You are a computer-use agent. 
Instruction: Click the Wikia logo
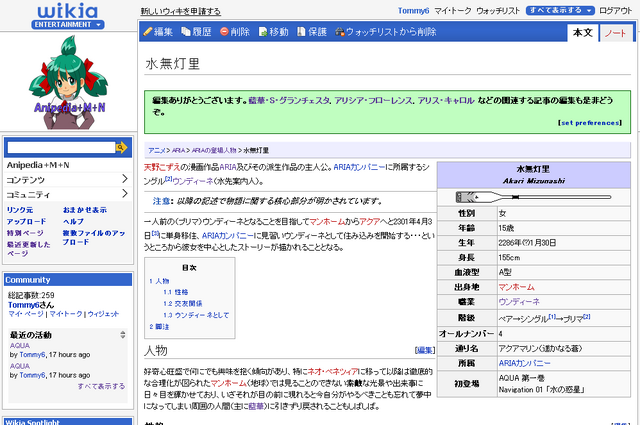67,11
